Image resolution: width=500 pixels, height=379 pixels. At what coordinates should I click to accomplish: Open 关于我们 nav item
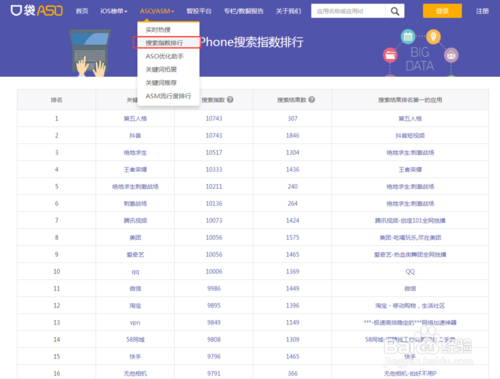[x=289, y=11]
